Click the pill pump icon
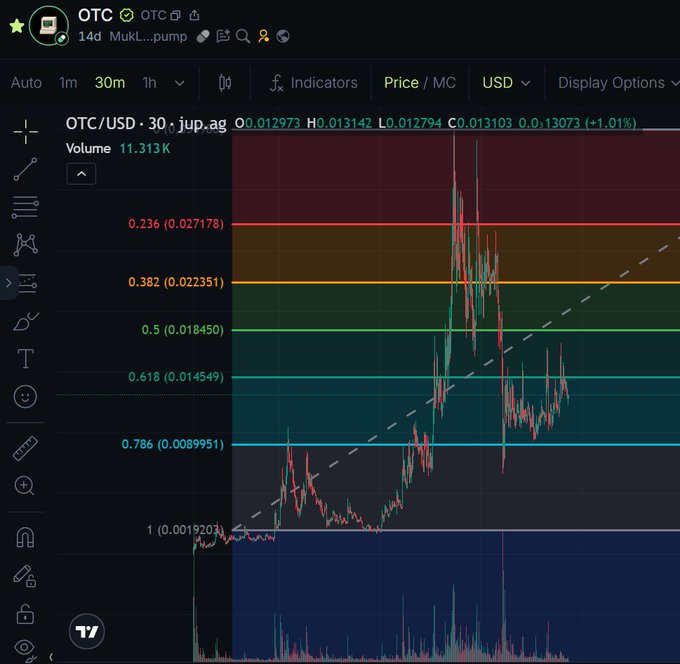The width and height of the screenshot is (680, 664). click(203, 36)
